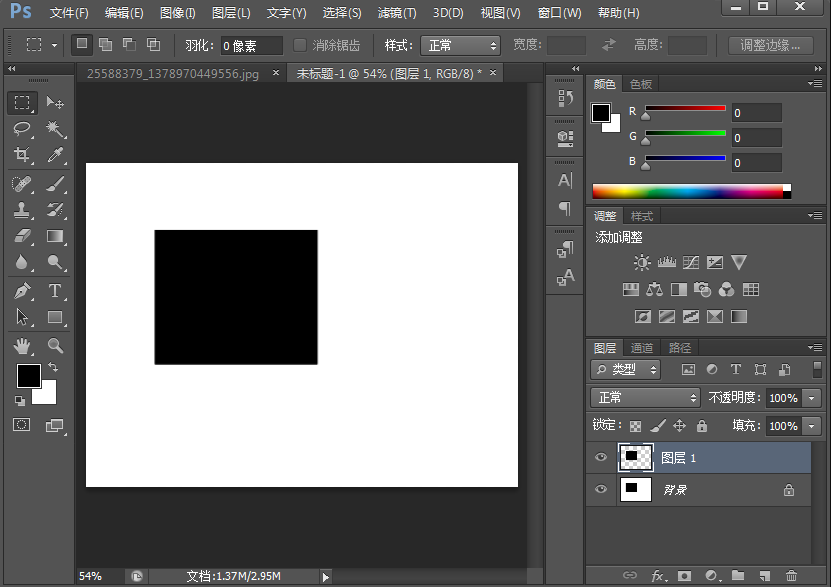This screenshot has height=587, width=831.
Task: Open the 文件(F) menu
Action: pos(69,13)
